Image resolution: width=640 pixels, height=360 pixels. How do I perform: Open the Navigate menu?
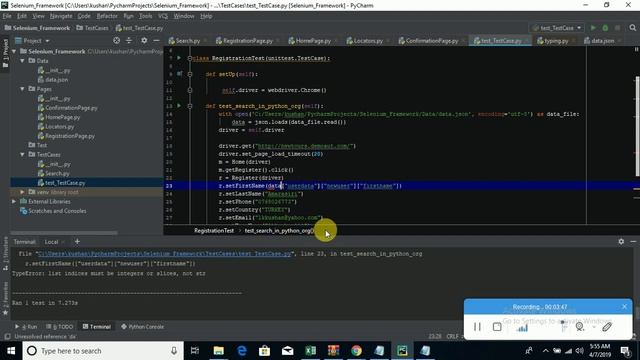pyautogui.click(x=61, y=16)
